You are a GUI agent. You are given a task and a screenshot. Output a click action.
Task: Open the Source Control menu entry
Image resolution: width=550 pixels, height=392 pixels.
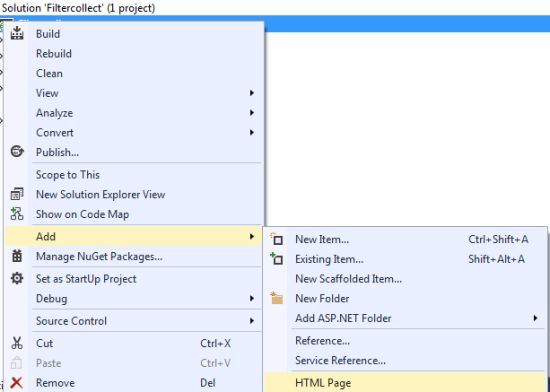pyautogui.click(x=134, y=321)
